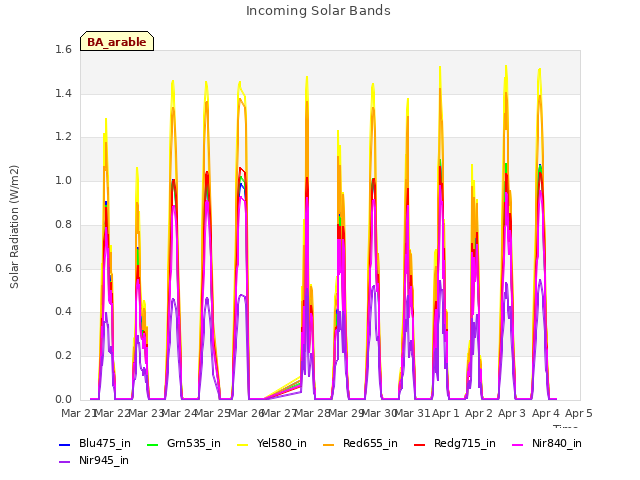This screenshot has height=480, width=640.
Task: Click the Nir840_in magenta legend swatch
Action: pos(518,444)
